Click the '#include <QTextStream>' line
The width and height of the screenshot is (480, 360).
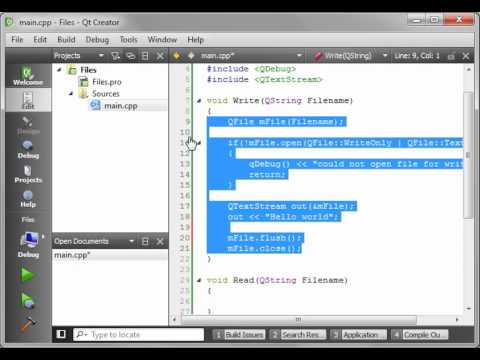(x=264, y=80)
